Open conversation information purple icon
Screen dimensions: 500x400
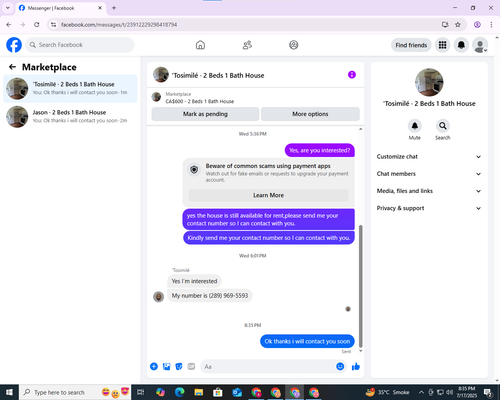(x=352, y=75)
